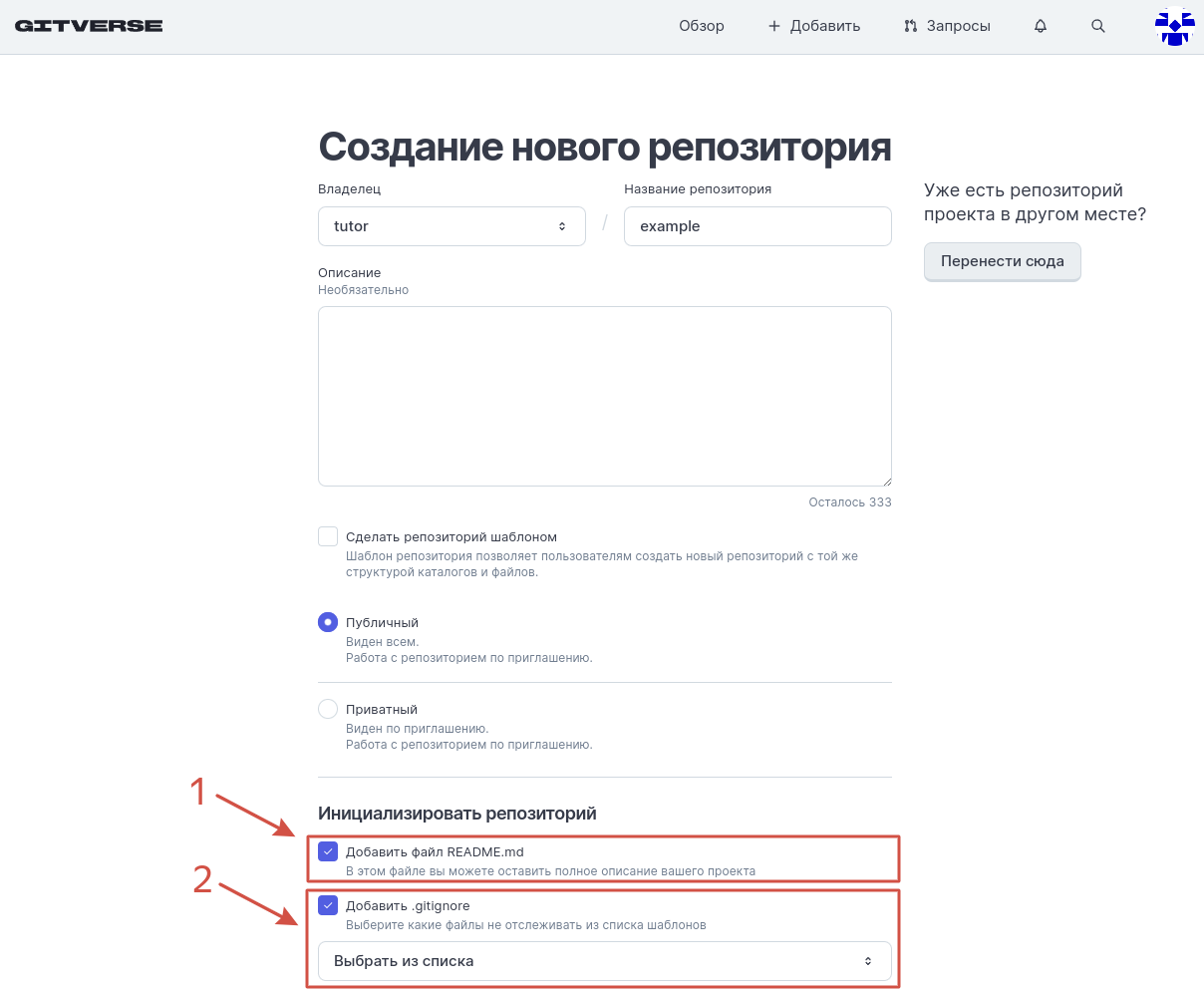Open the 'Владелец' owner dropdown
The image size is (1204, 991).
(x=451, y=226)
